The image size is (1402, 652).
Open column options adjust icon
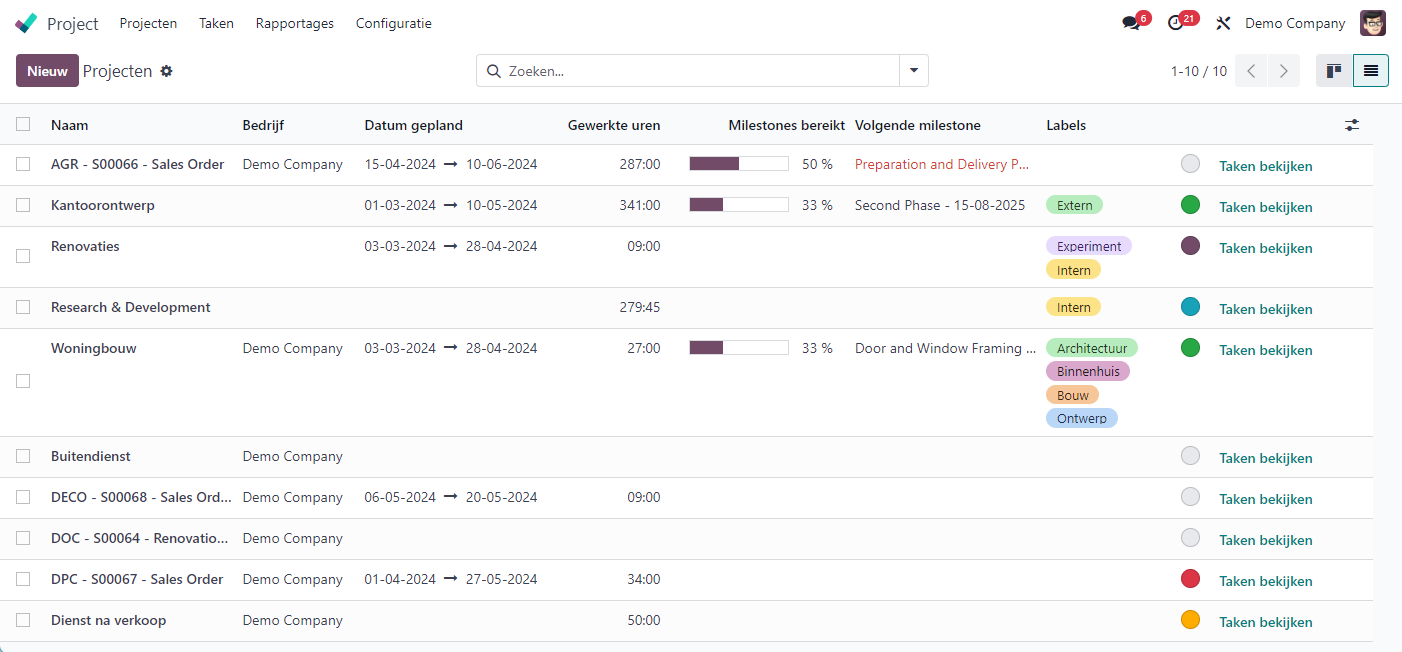1352,125
